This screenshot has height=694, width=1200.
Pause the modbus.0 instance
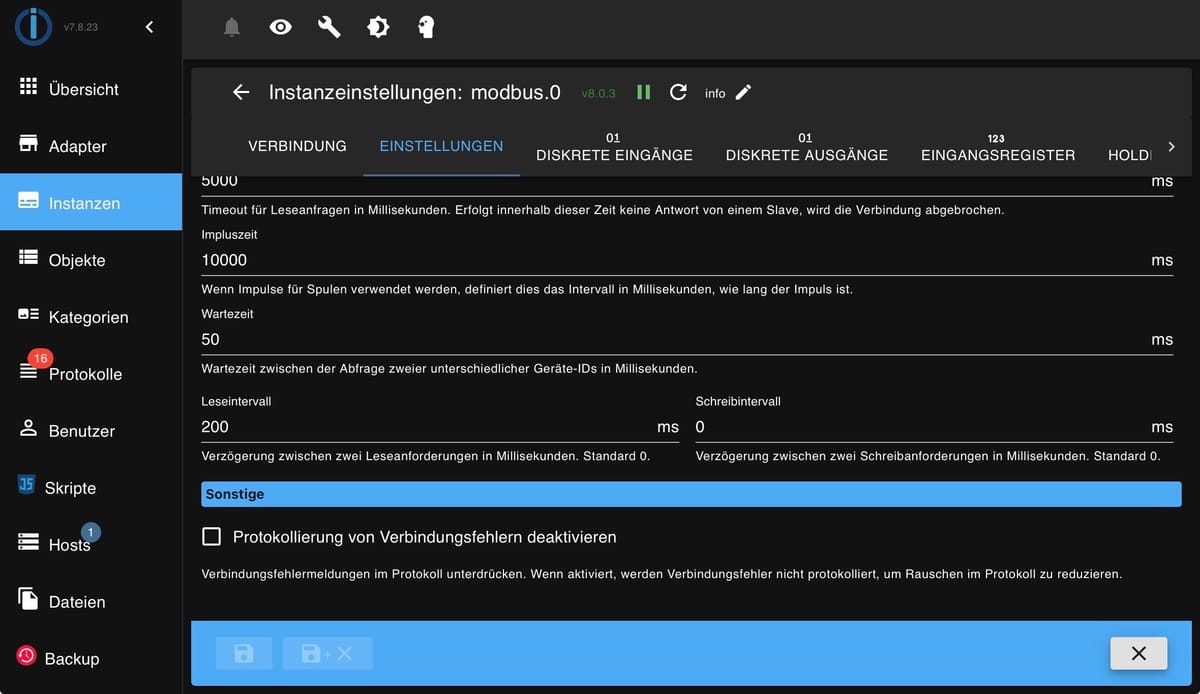(644, 92)
